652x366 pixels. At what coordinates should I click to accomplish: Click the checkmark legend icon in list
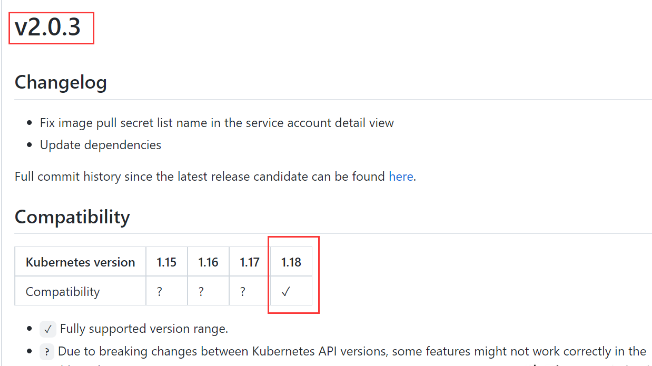coord(48,329)
